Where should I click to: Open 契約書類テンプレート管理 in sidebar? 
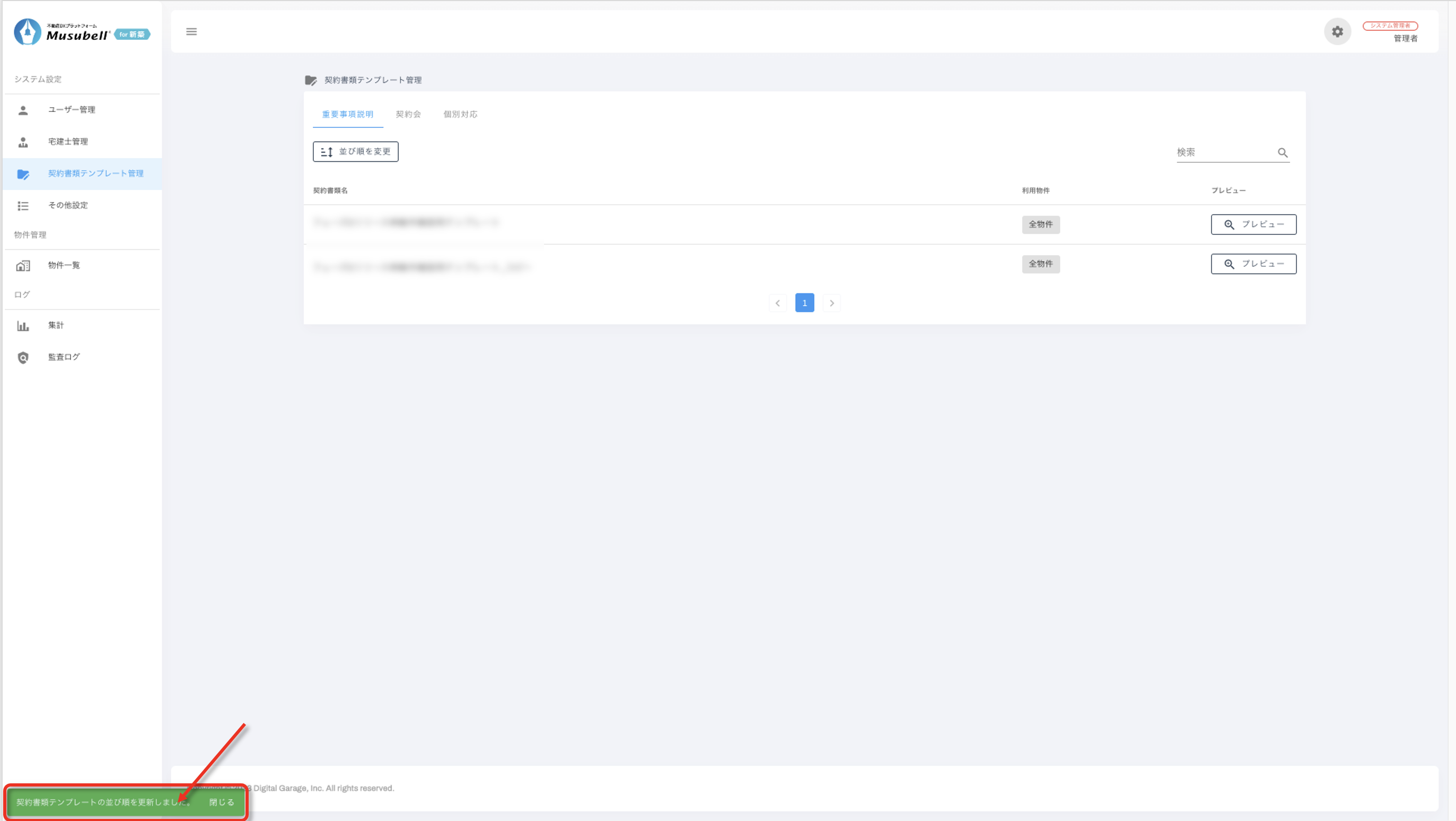95,173
